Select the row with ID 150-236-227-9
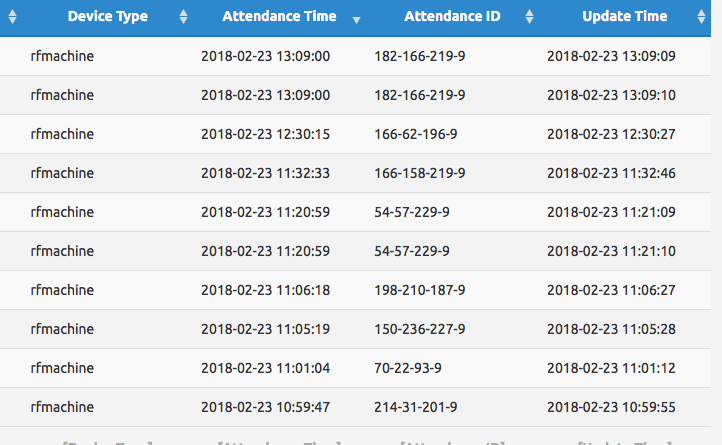This screenshot has height=445, width=722. tap(355, 329)
